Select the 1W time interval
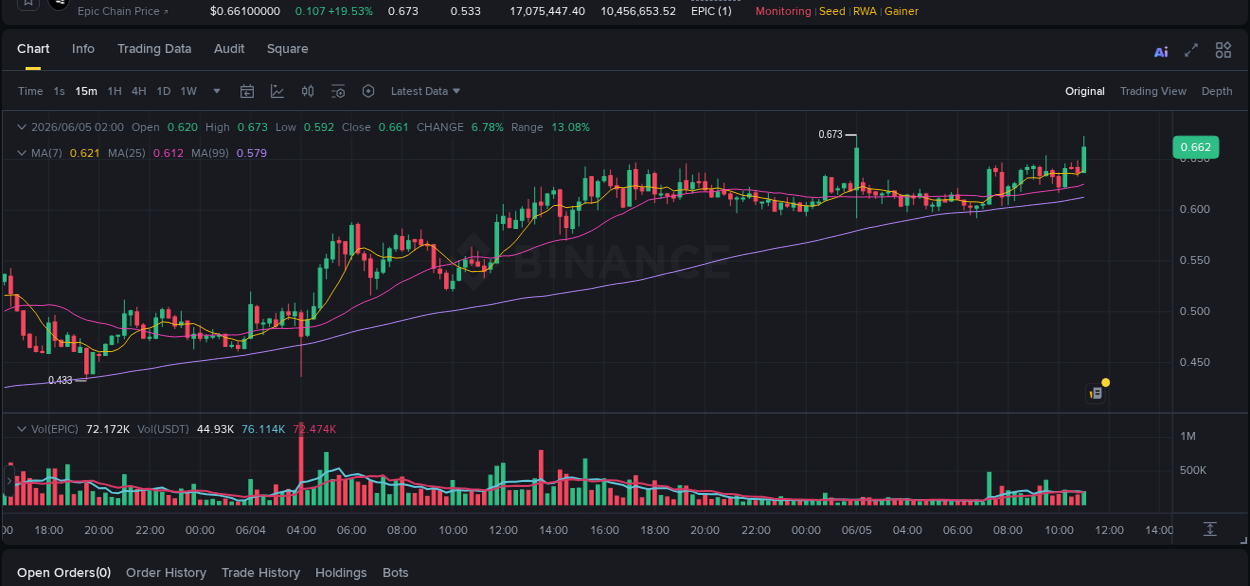This screenshot has width=1250, height=586. 188,91
